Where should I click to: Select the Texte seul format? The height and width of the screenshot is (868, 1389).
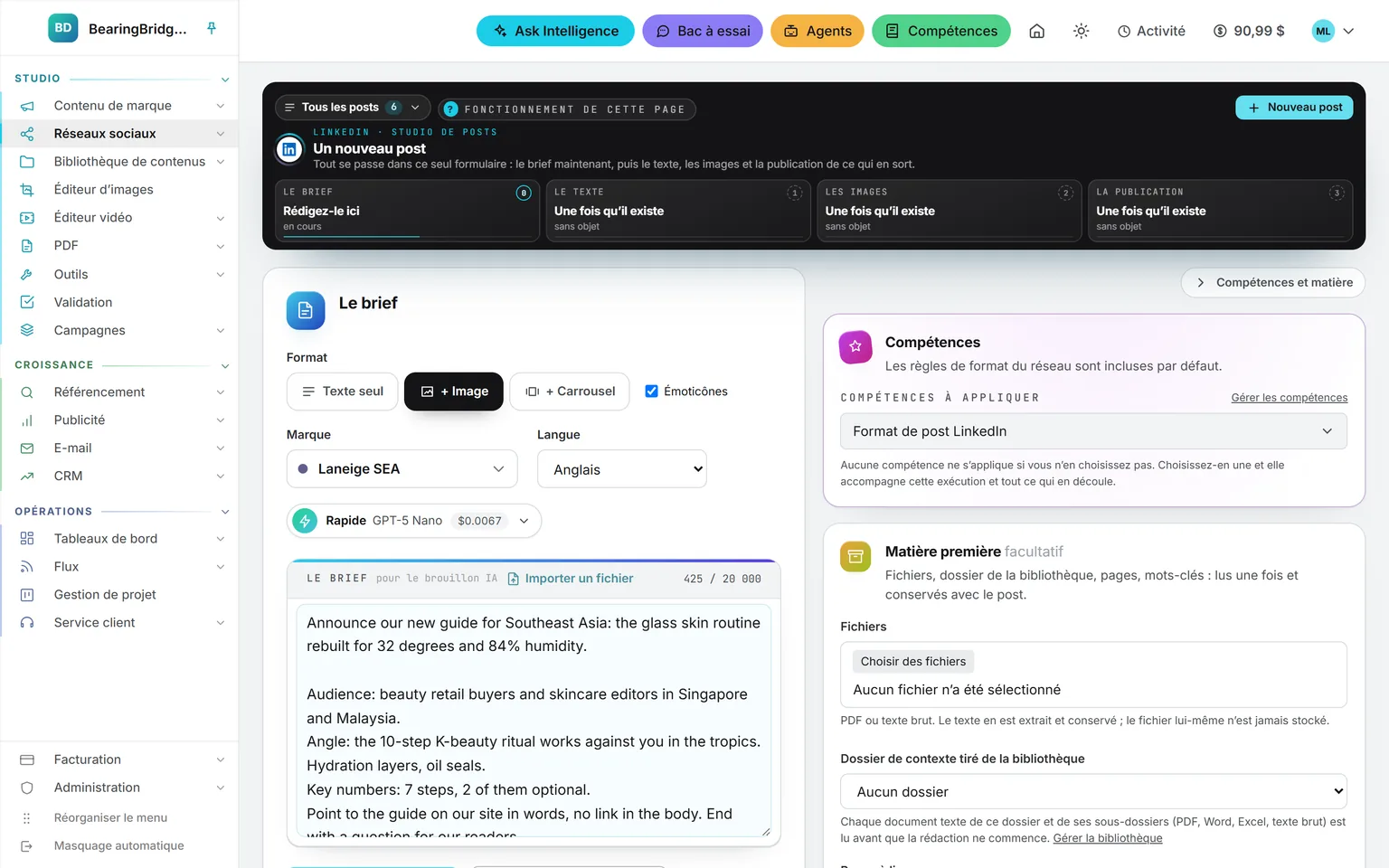[343, 392]
